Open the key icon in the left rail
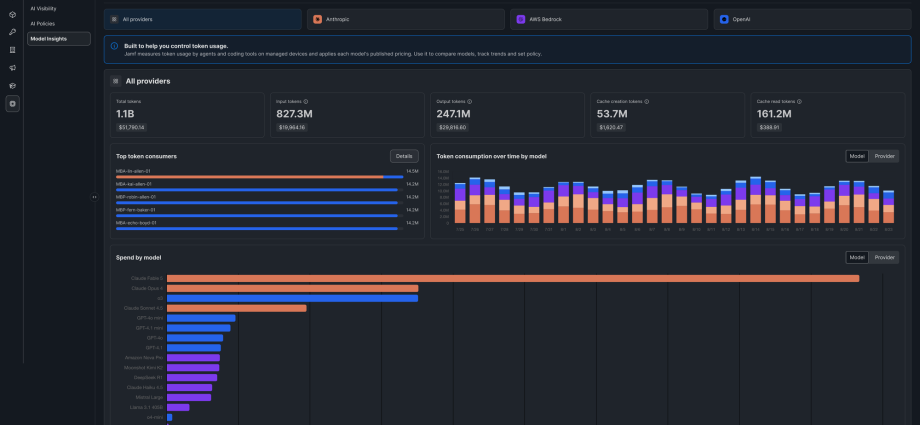The height and width of the screenshot is (425, 920). coord(12,32)
